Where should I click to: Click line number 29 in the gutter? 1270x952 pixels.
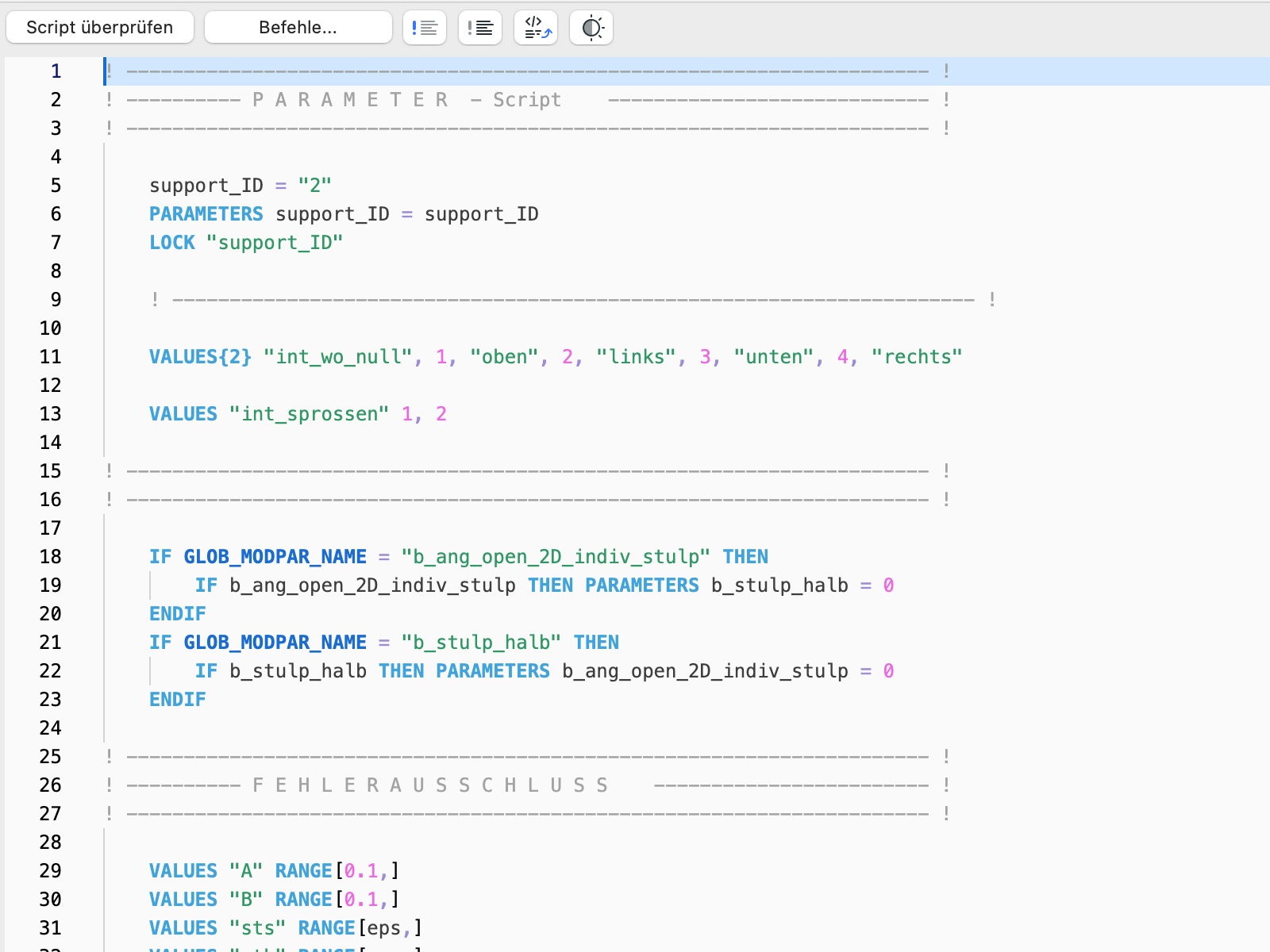click(50, 871)
